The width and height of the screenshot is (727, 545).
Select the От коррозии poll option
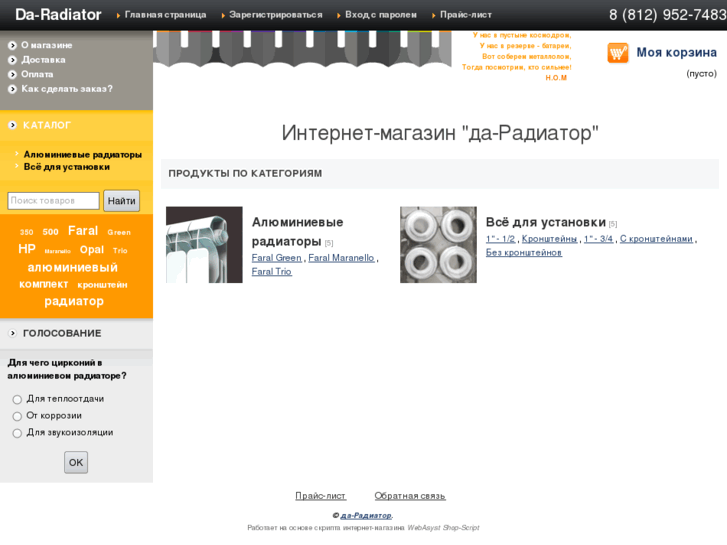[17, 416]
